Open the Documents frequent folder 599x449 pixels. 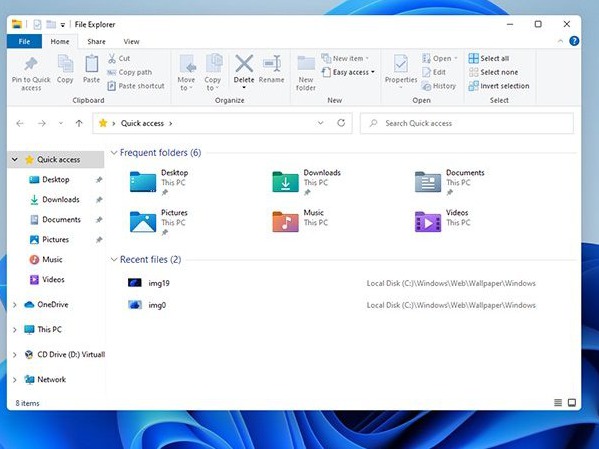(449, 182)
